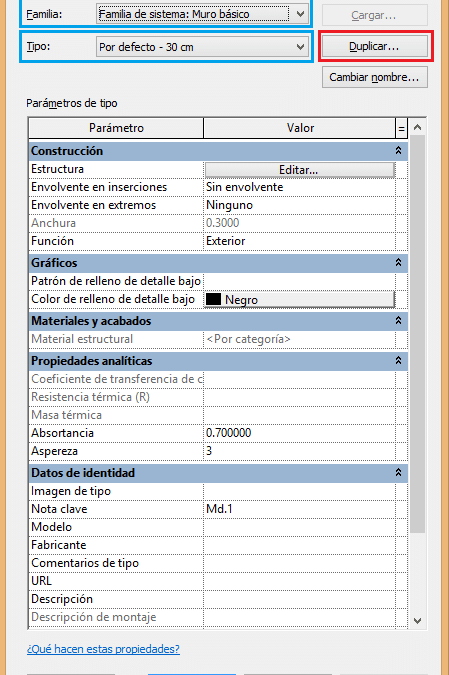449x675 pixels.
Task: Click the scrollbar up arrow
Action: (417, 127)
